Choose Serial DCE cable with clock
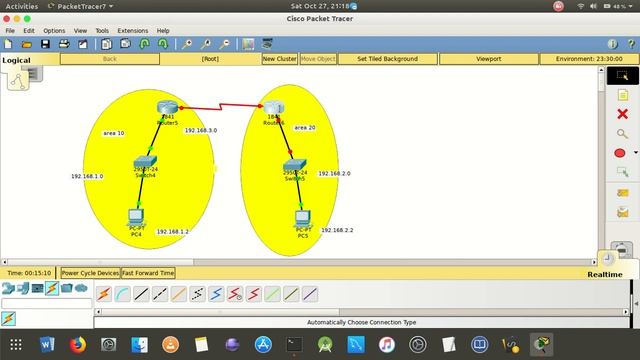Image resolution: width=640 pixels, height=360 pixels. point(235,294)
